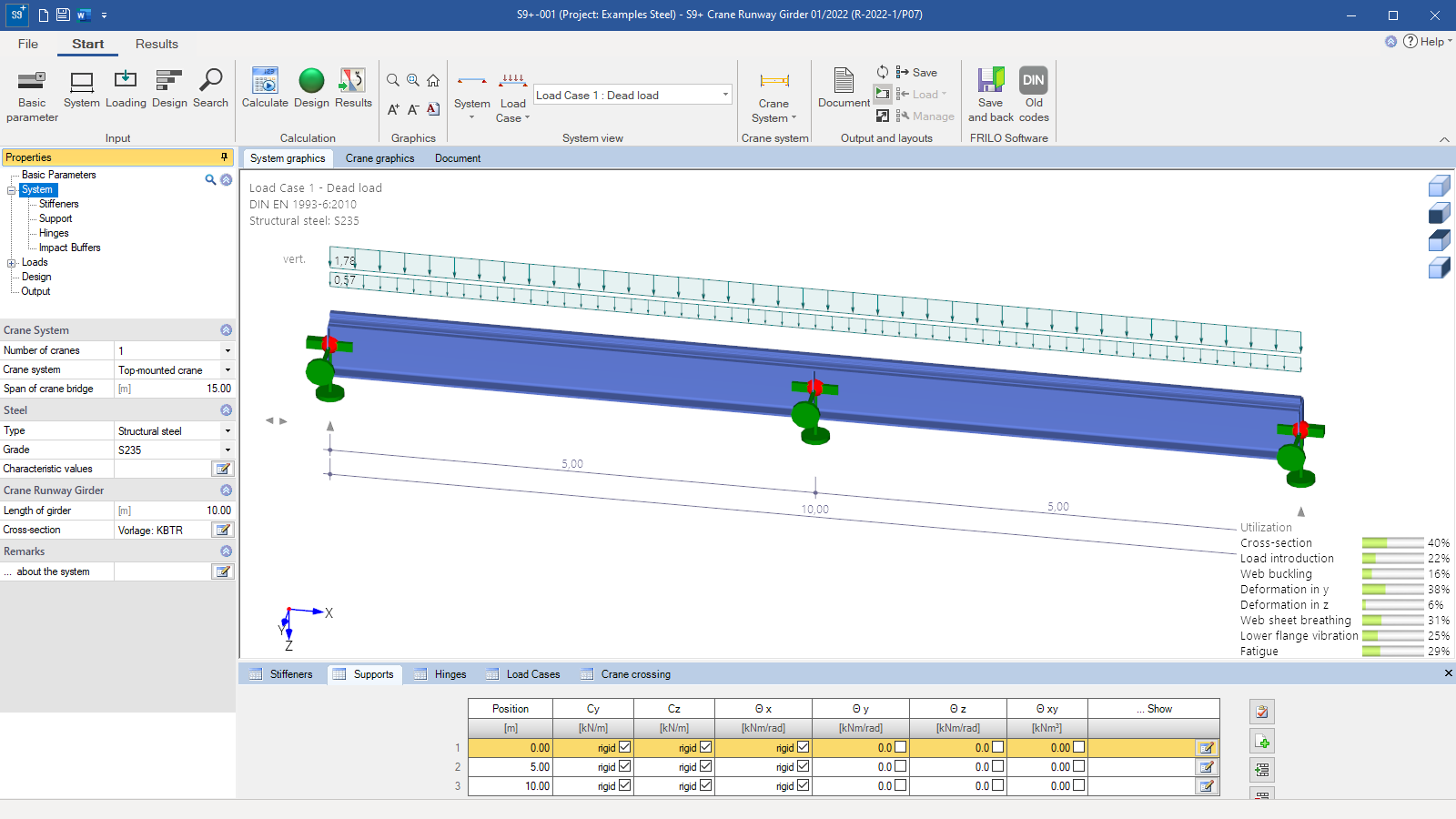Click Fatigue utilization bar
Viewport: 1456px width, 819px height.
tap(1392, 652)
